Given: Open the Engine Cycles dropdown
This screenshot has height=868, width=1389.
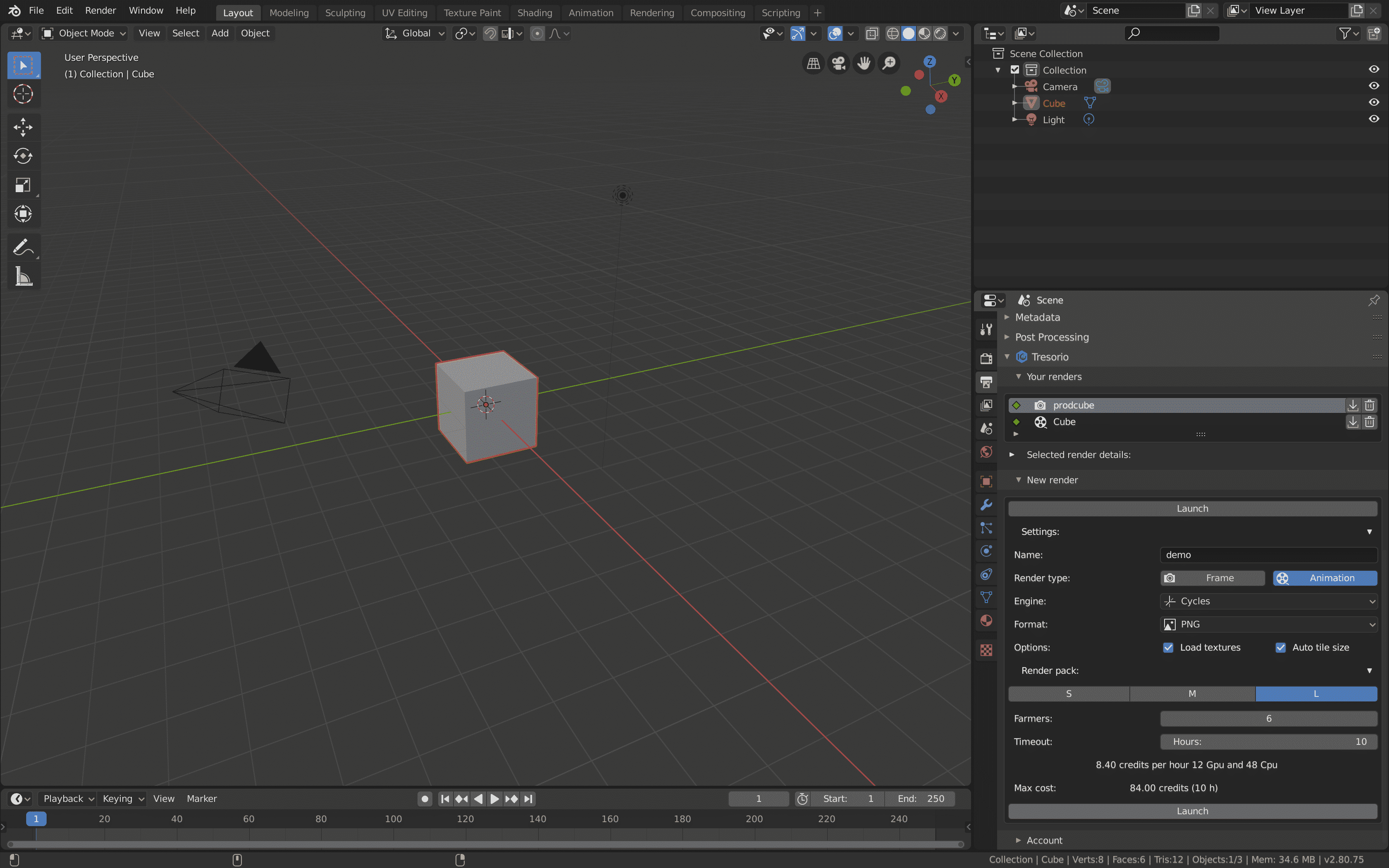Looking at the screenshot, I should 1268,601.
